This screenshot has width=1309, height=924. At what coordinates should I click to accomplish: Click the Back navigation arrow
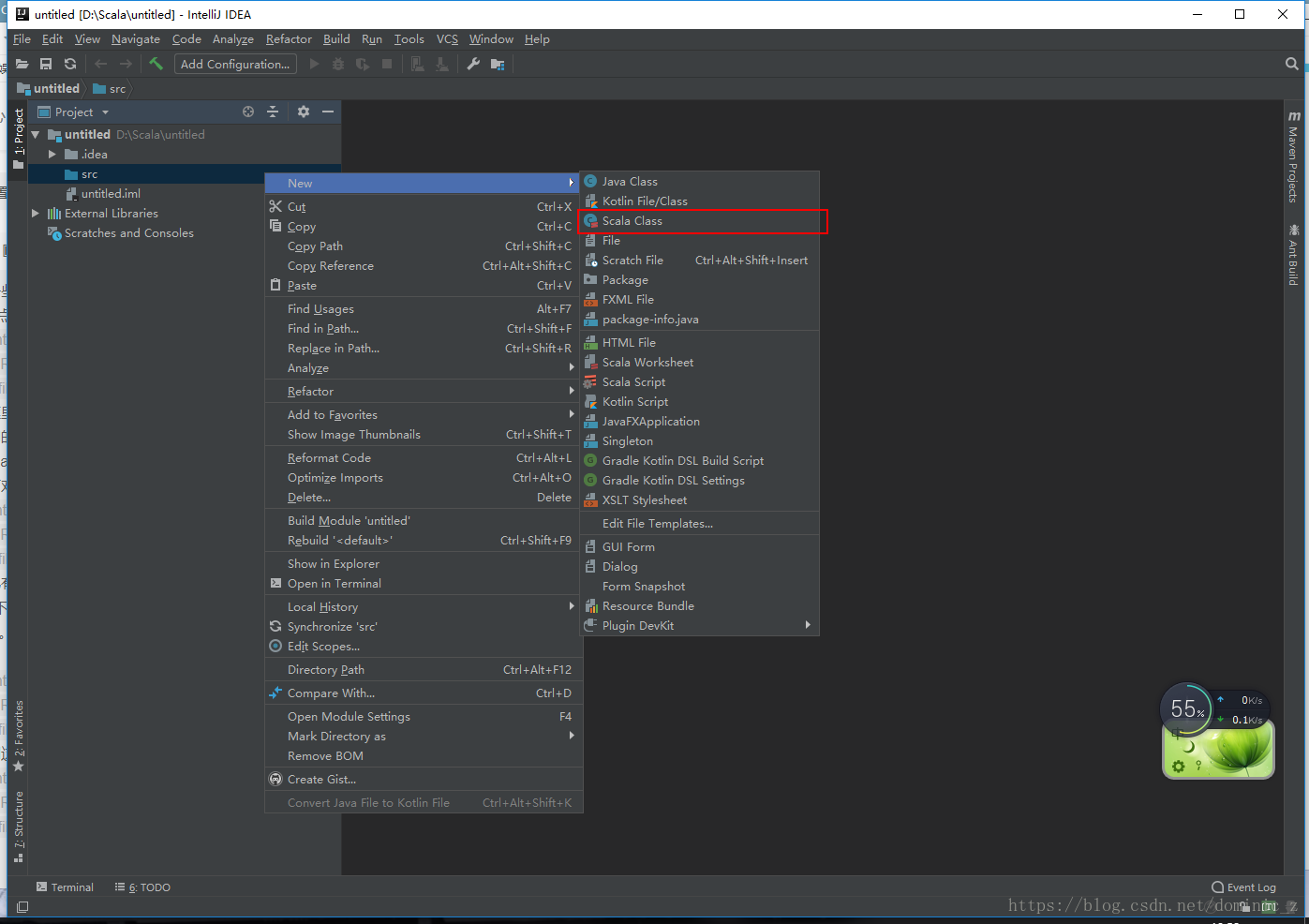[101, 64]
